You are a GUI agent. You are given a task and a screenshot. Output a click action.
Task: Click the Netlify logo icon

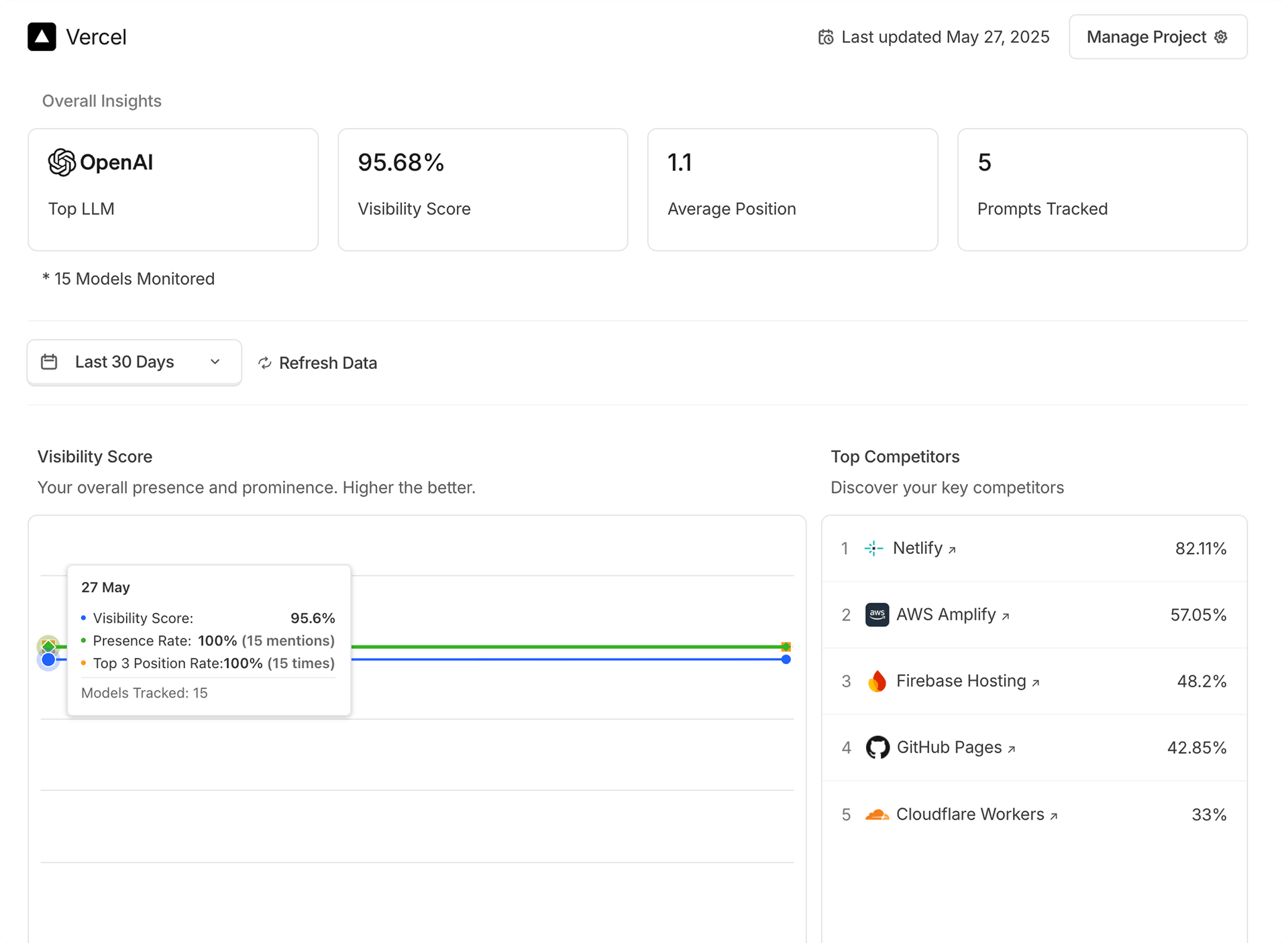tap(874, 548)
